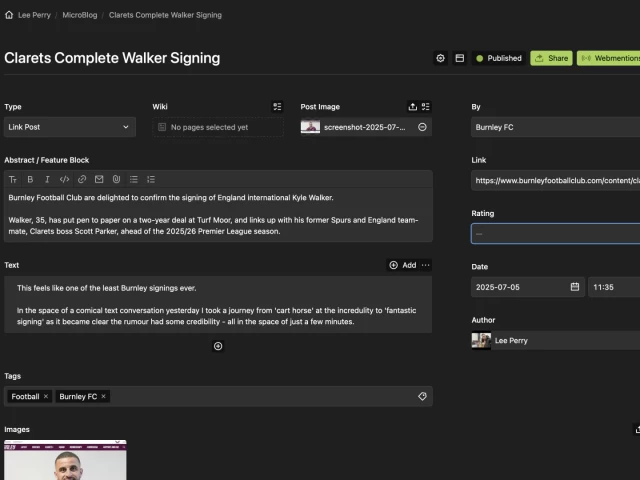Image resolution: width=640 pixels, height=480 pixels.
Task: Click the green Share button
Action: (x=551, y=58)
